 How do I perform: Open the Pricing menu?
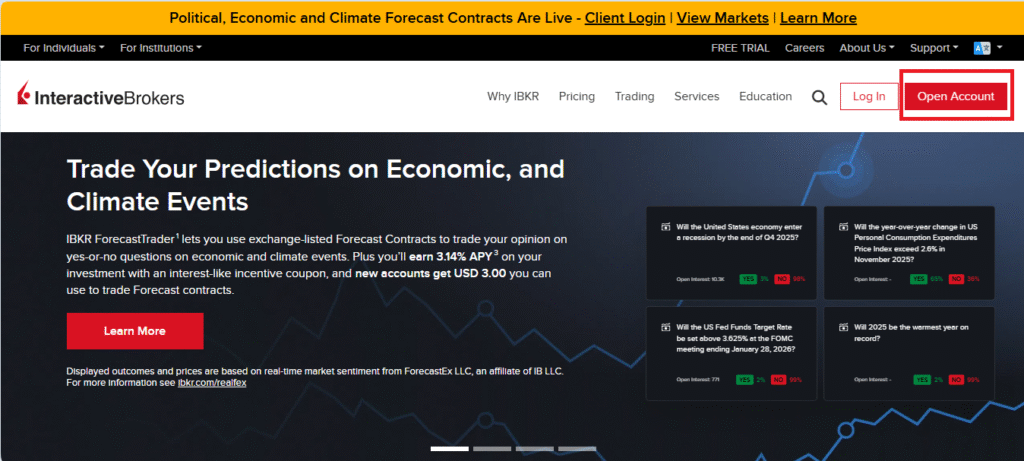coord(577,97)
